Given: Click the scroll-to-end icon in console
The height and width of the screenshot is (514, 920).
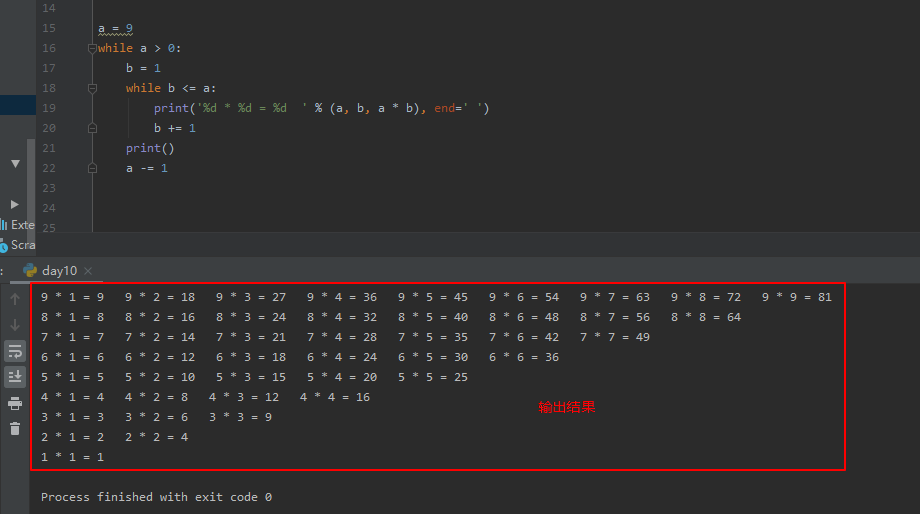Looking at the screenshot, I should pos(15,377).
